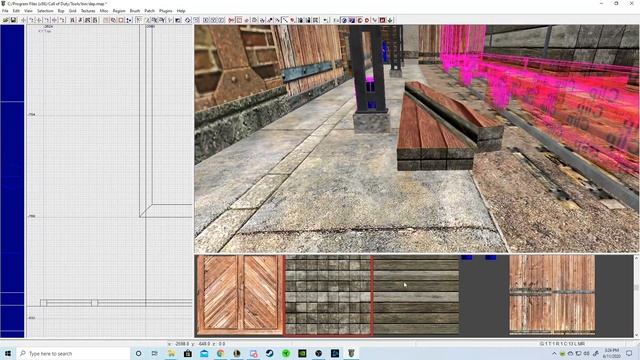Viewport: 640px width, 360px height.
Task: Open the Bsp menu
Action: pos(61,11)
